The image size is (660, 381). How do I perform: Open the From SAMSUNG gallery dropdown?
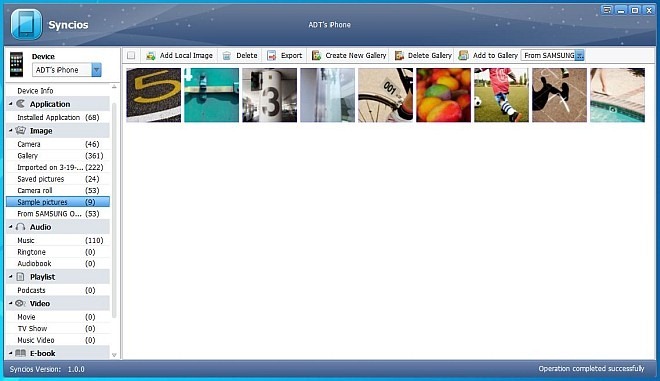coord(580,55)
